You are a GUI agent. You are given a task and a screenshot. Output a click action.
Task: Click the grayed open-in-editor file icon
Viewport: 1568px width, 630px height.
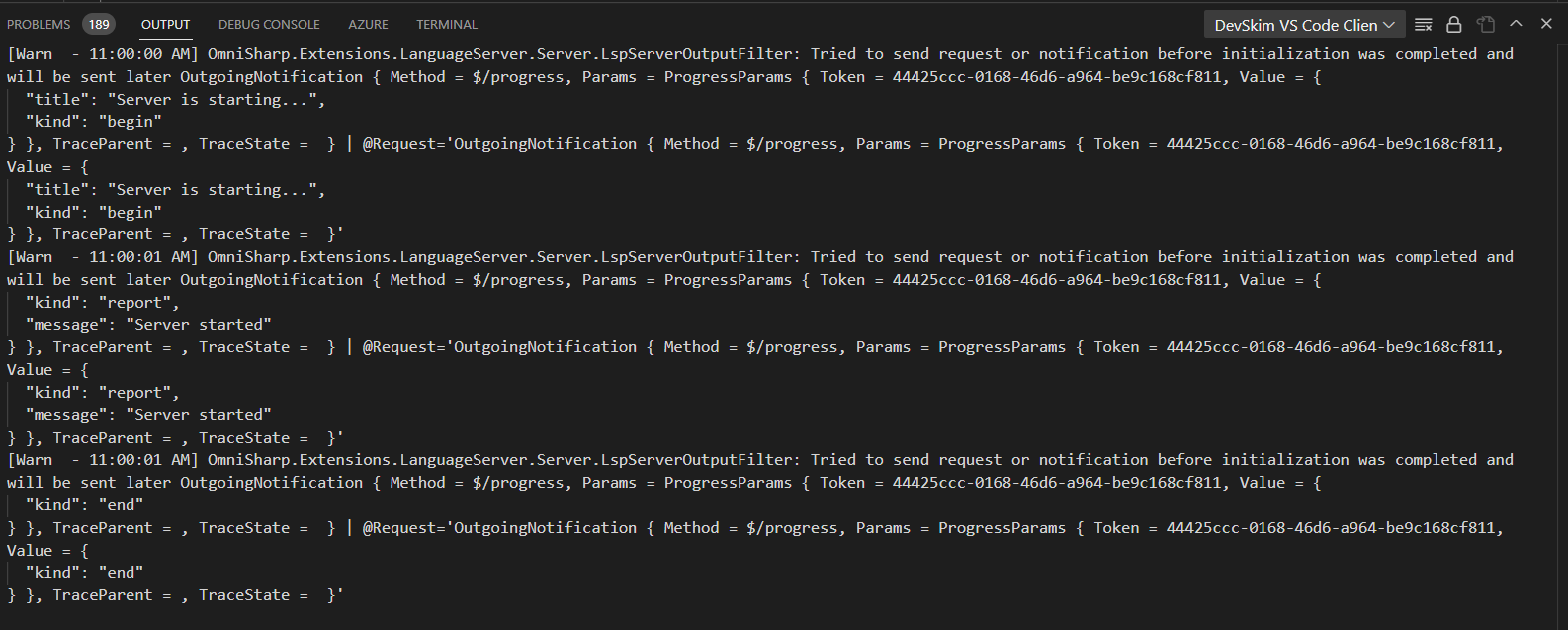point(1485,24)
